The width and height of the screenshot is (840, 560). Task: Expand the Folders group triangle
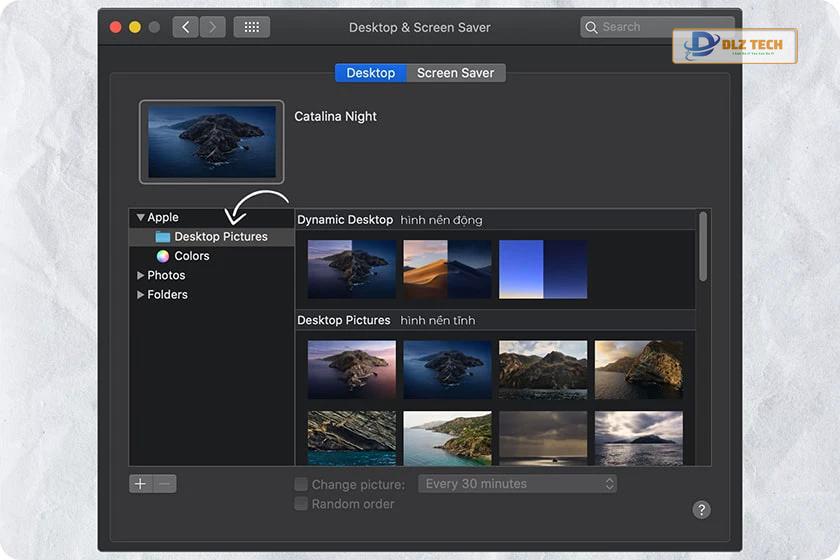tap(140, 295)
